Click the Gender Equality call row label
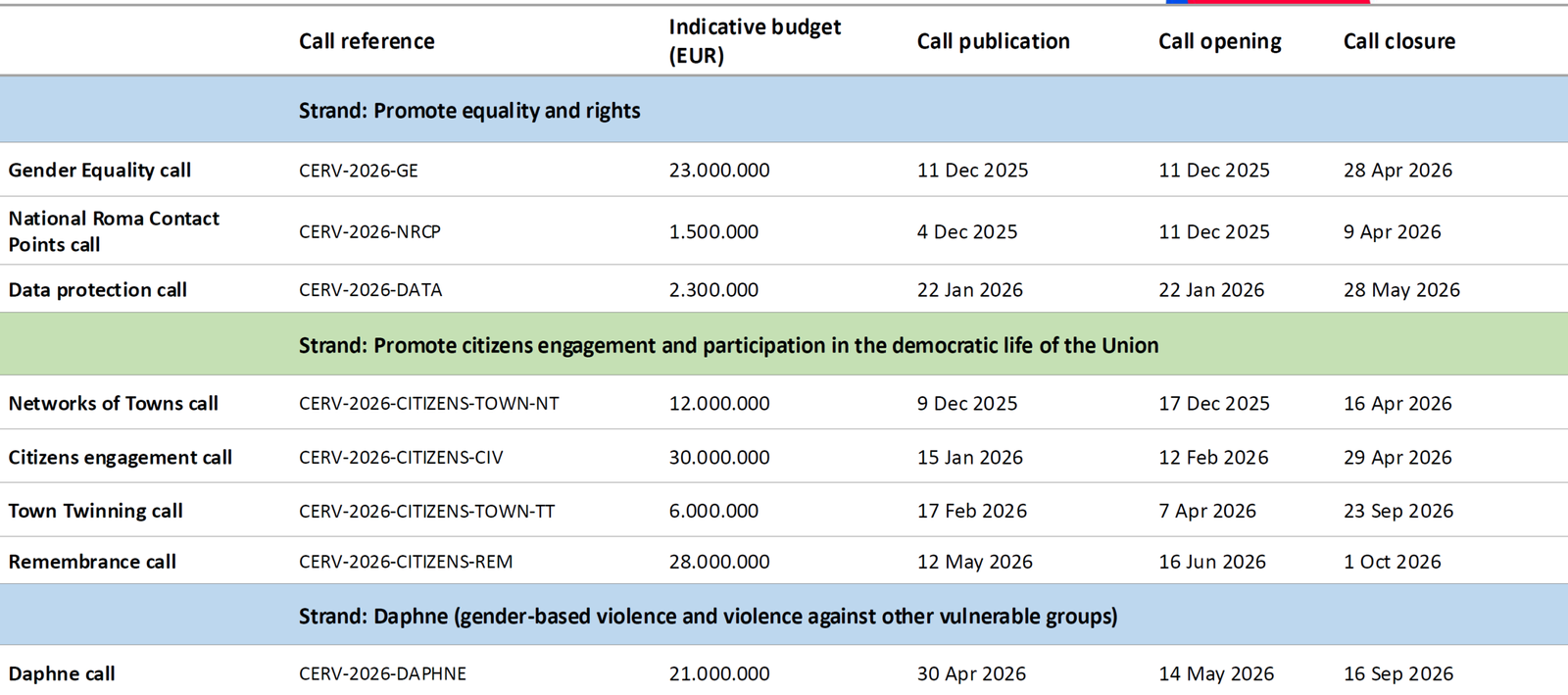1568x695 pixels. point(100,171)
